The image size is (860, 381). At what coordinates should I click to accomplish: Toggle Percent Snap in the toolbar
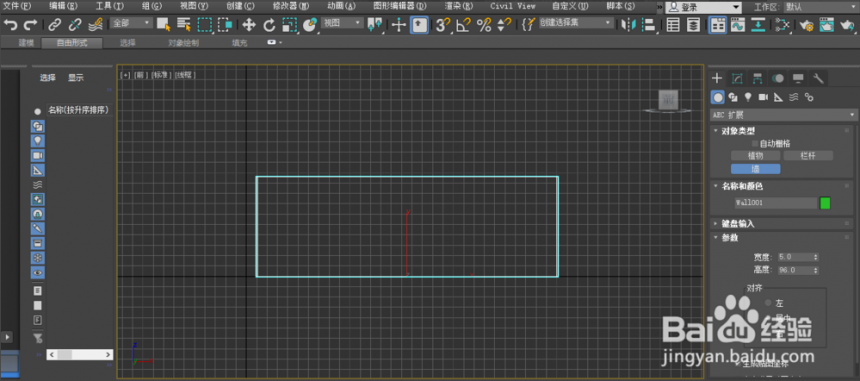[x=484, y=25]
